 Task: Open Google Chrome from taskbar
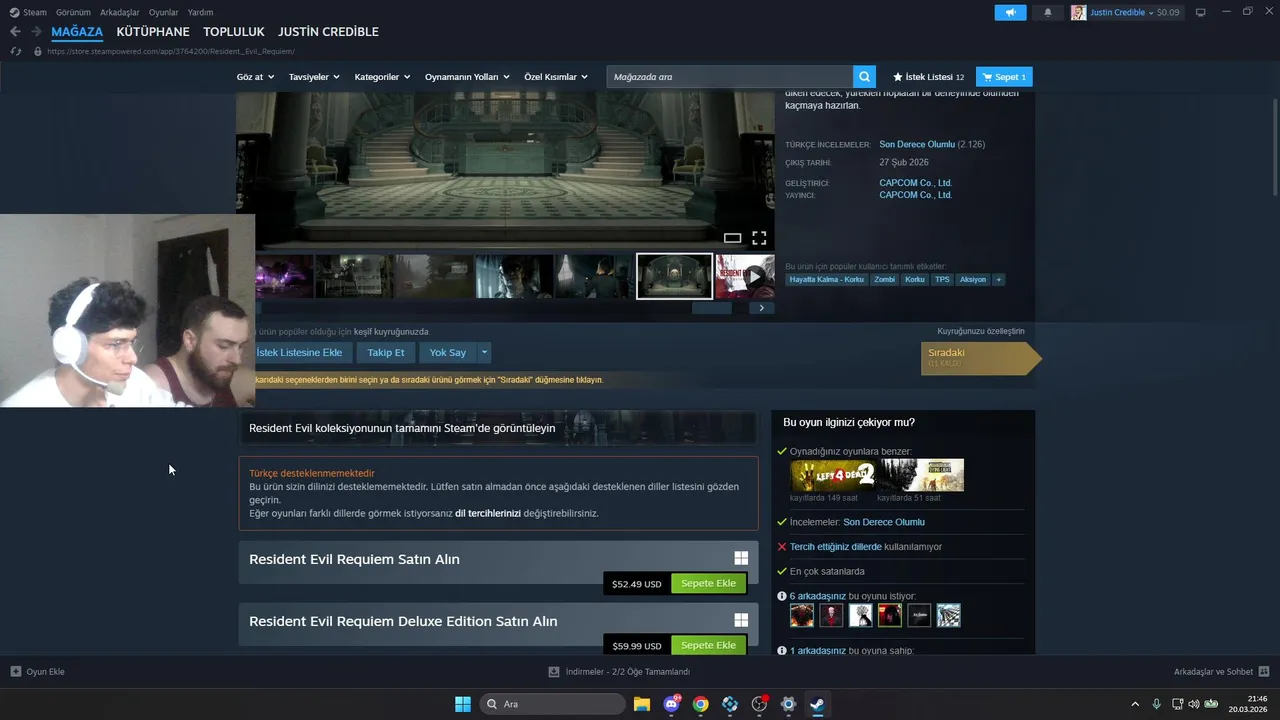[700, 704]
